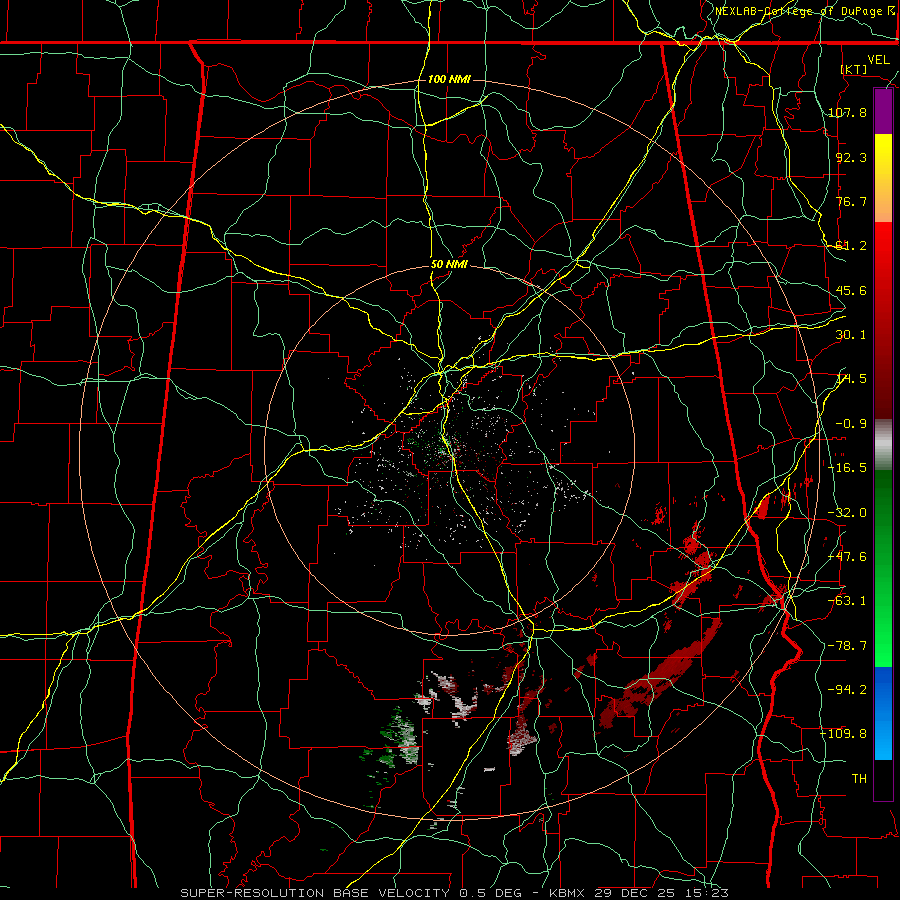The height and width of the screenshot is (900, 900).
Task: Click the -0.9 scale value
Action: [851, 424]
